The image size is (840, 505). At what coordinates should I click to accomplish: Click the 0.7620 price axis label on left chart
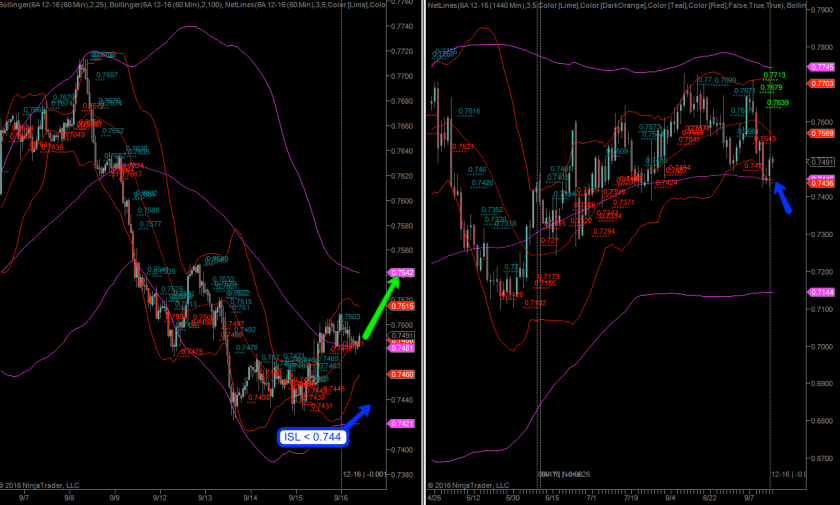pyautogui.click(x=402, y=176)
